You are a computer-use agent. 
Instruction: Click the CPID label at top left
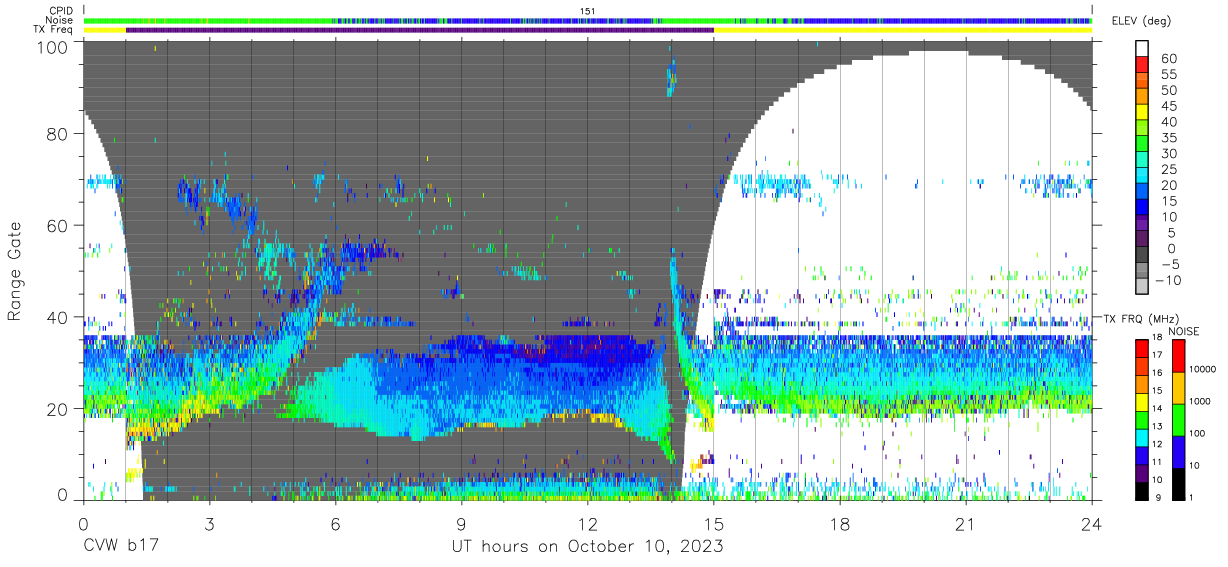click(x=59, y=11)
